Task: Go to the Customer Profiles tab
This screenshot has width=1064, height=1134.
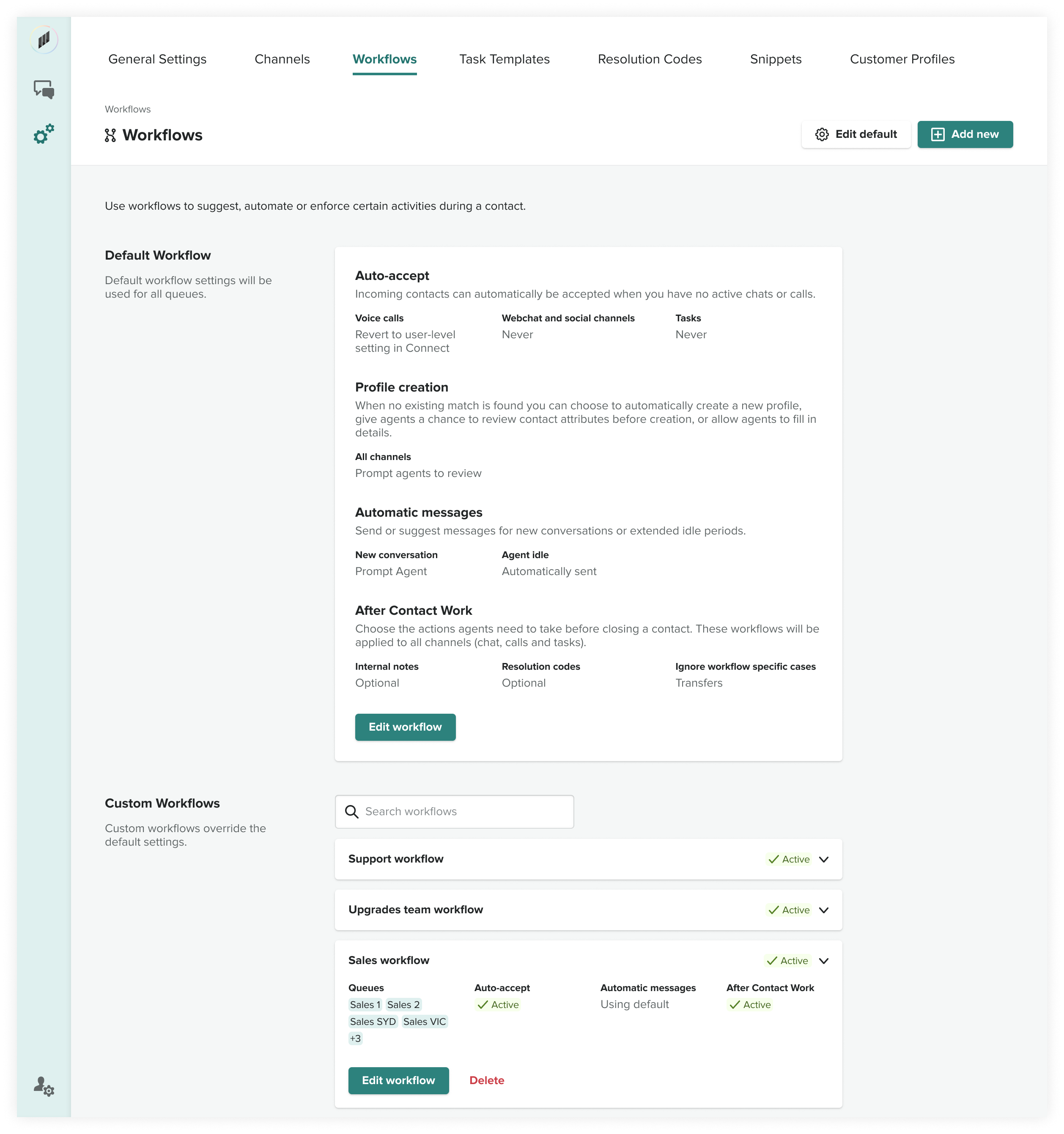Action: [902, 59]
